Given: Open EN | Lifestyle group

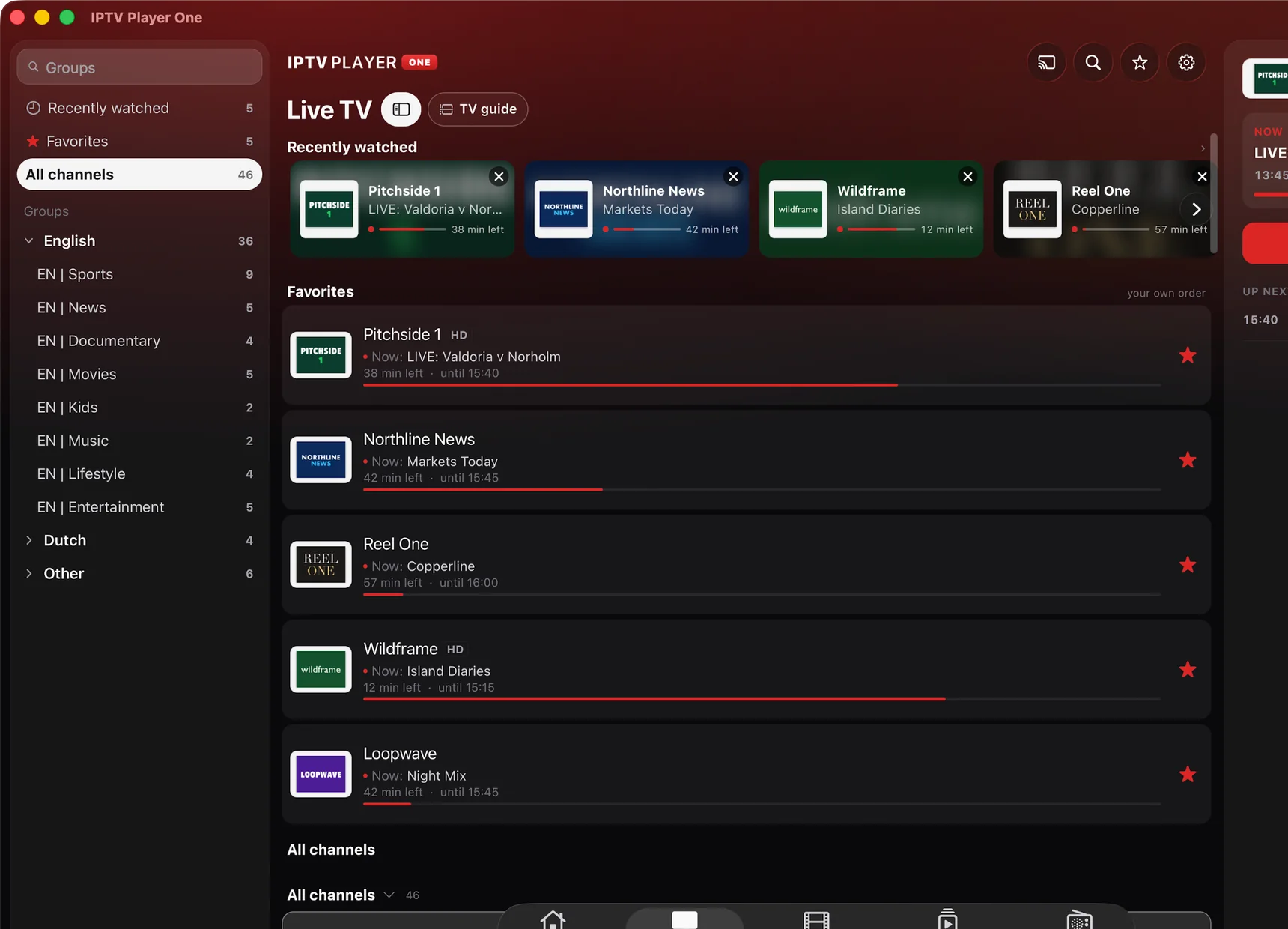Looking at the screenshot, I should pos(139,474).
